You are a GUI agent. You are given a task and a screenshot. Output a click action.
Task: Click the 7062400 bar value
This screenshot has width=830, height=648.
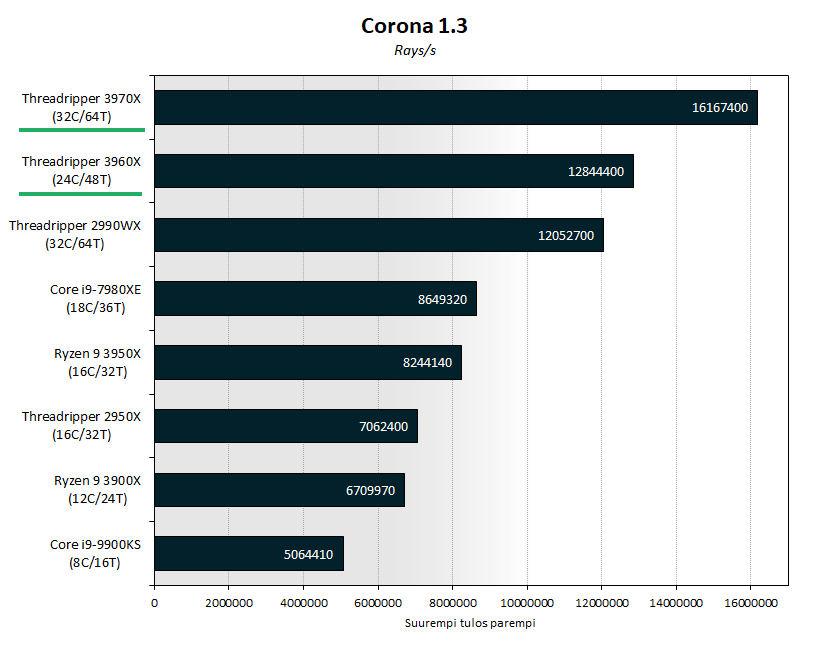pyautogui.click(x=382, y=427)
